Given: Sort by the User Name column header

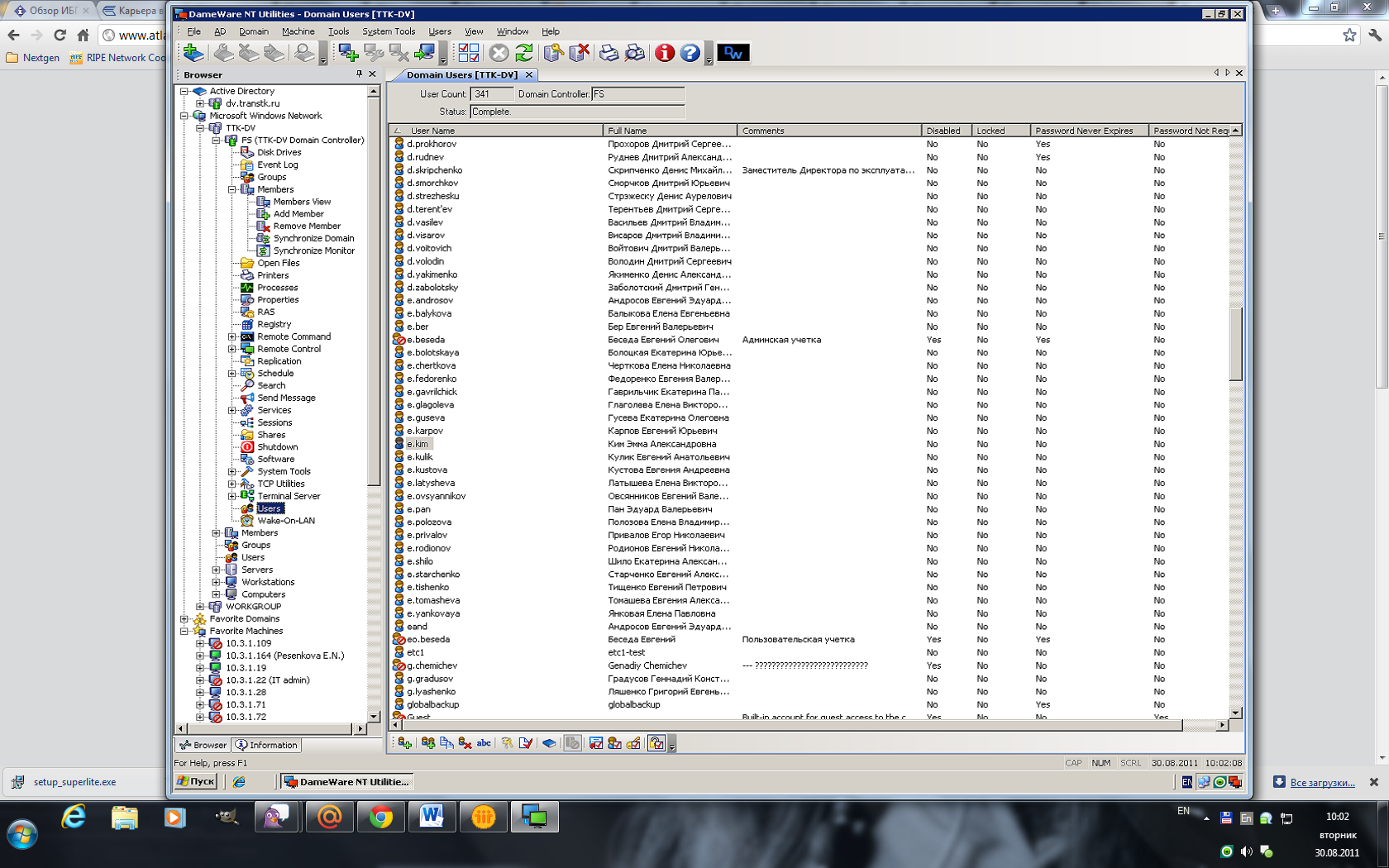Looking at the screenshot, I should click(x=496, y=131).
